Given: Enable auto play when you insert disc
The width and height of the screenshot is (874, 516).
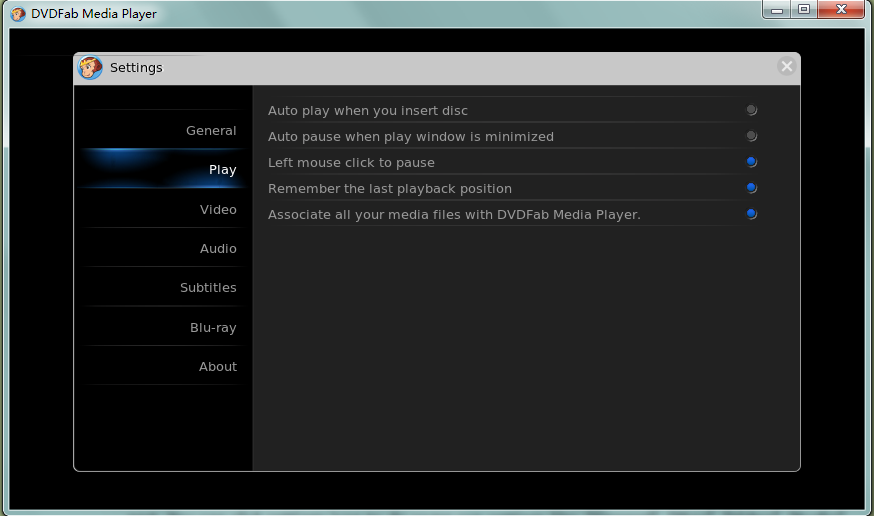Looking at the screenshot, I should pyautogui.click(x=751, y=110).
